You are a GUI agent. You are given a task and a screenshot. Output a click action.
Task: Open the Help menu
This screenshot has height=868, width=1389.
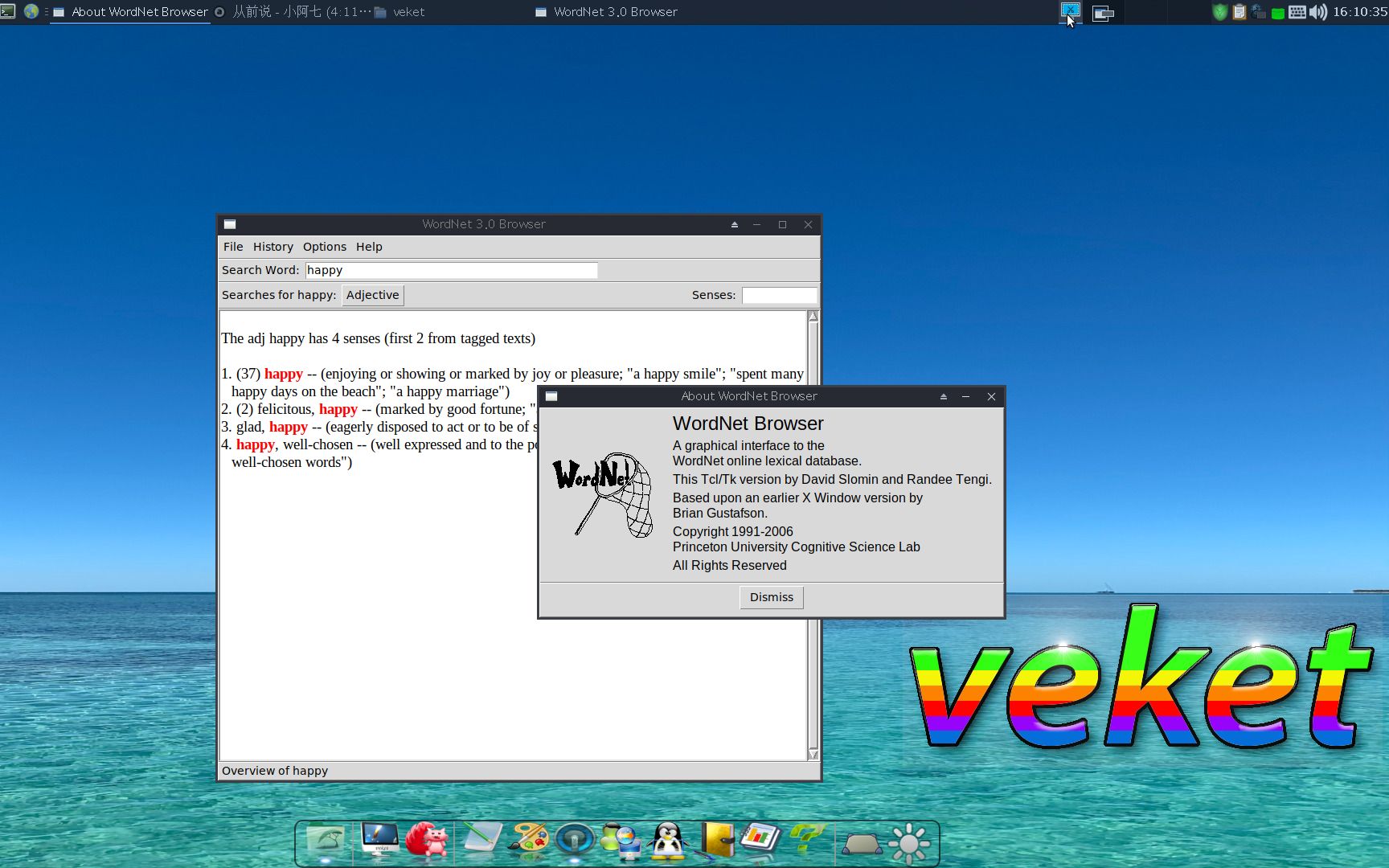pos(369,247)
